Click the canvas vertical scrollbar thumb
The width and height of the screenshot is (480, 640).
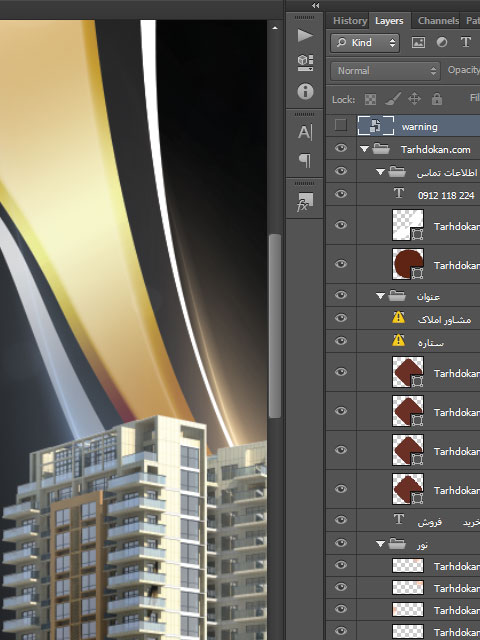[275, 326]
